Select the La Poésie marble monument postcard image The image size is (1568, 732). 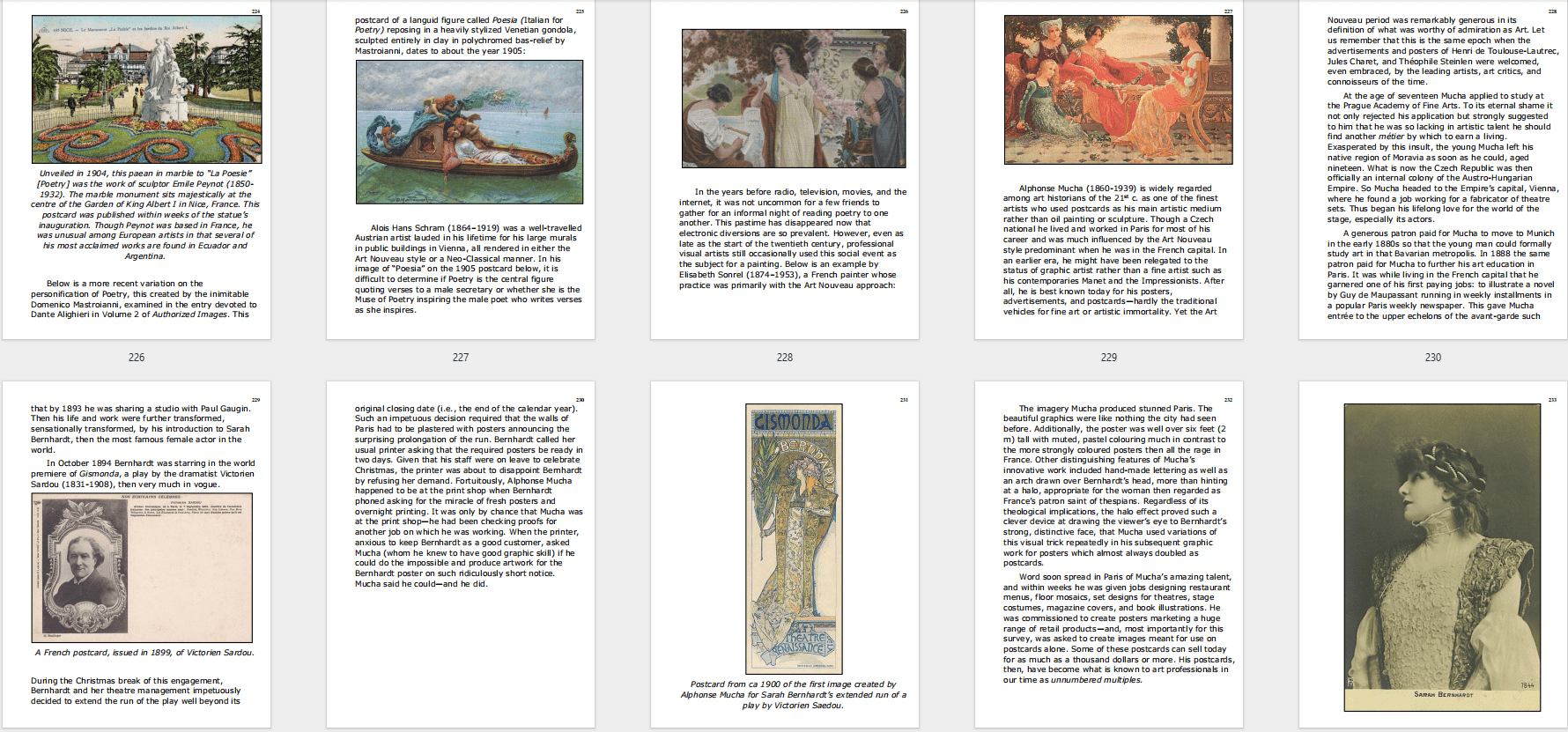[x=146, y=89]
